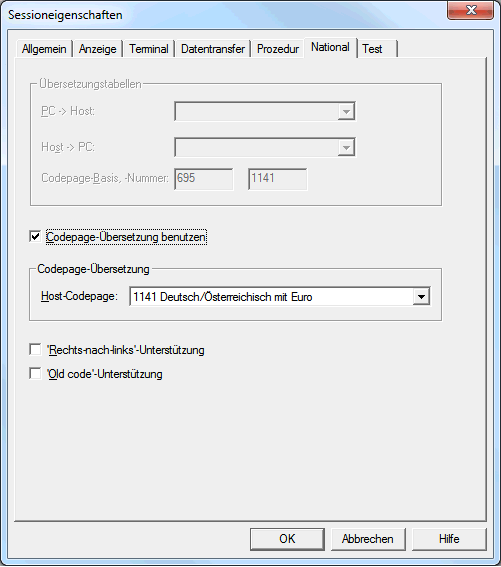The height and width of the screenshot is (567, 501).
Task: Open the Host -> PC dropdown
Action: 346,147
